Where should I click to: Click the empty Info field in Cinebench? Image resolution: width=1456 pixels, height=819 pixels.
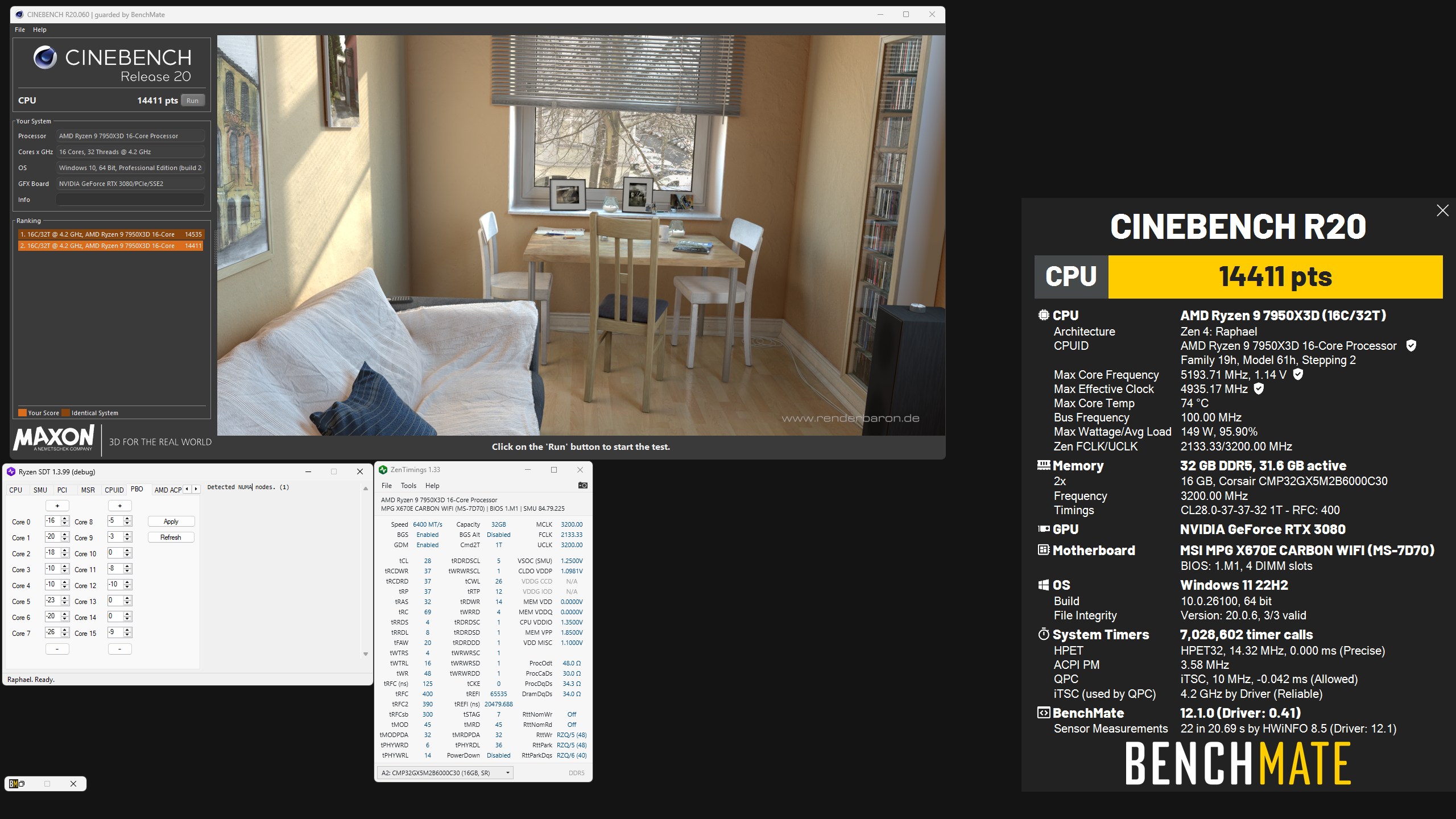(x=130, y=200)
